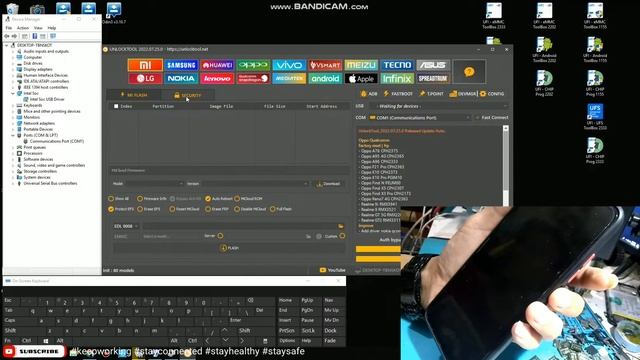Select the Nokia brand icon
This screenshot has height=360, width=640.
[181, 78]
